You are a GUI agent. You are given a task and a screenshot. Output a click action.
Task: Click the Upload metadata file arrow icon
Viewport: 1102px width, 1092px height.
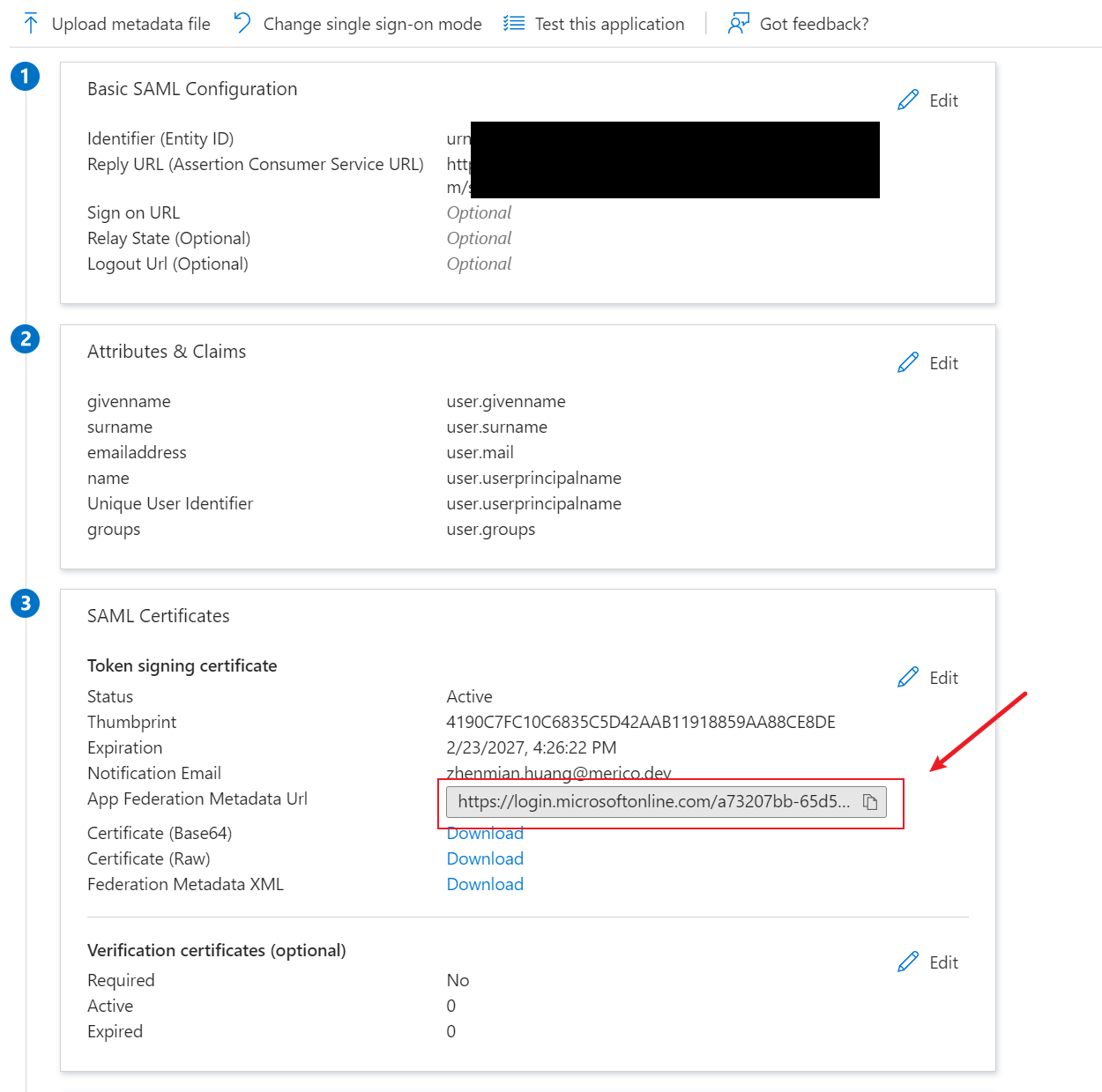point(31,24)
